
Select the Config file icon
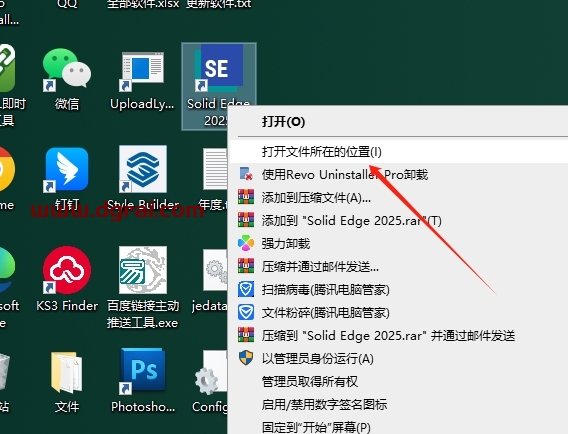coord(211,373)
